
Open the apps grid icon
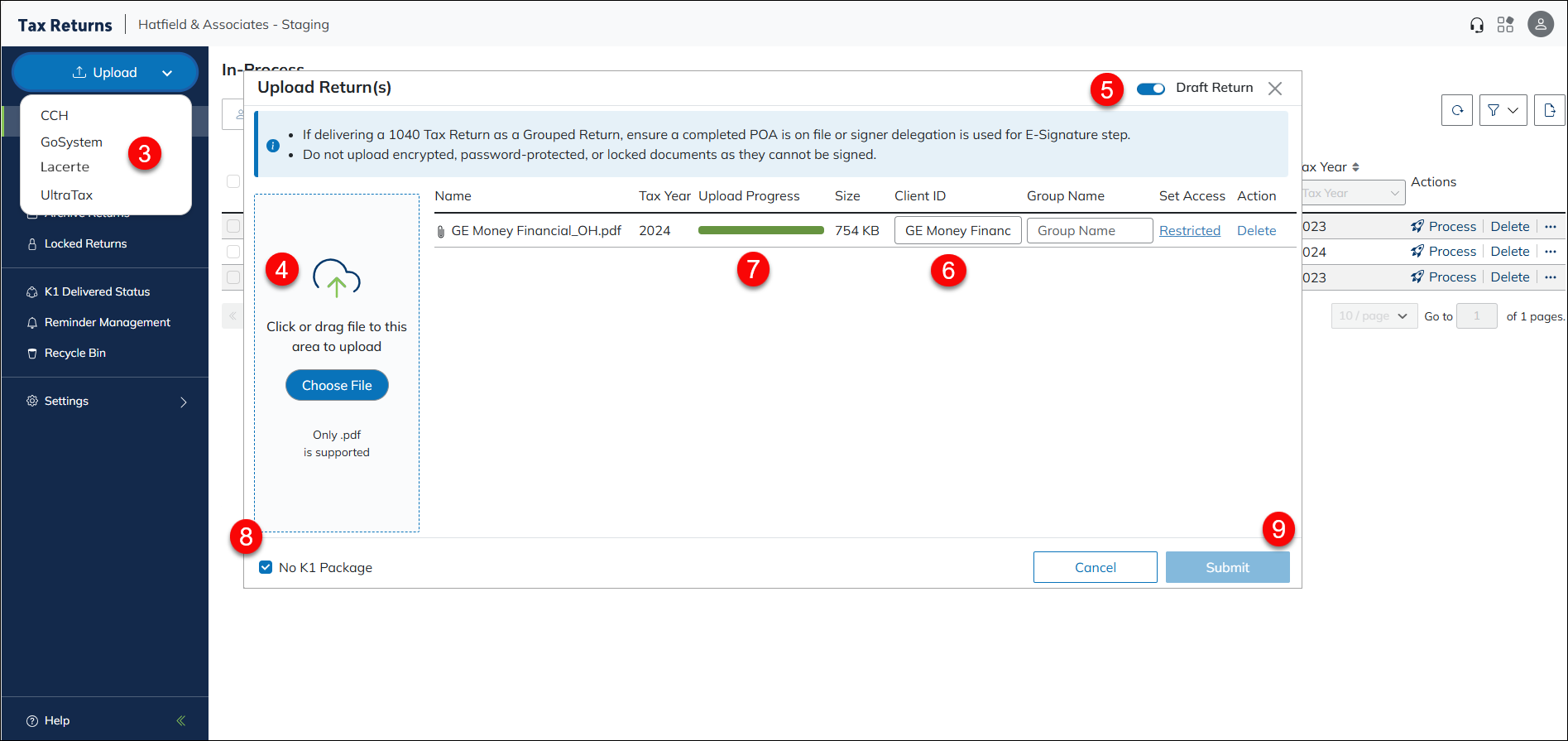click(x=1505, y=25)
